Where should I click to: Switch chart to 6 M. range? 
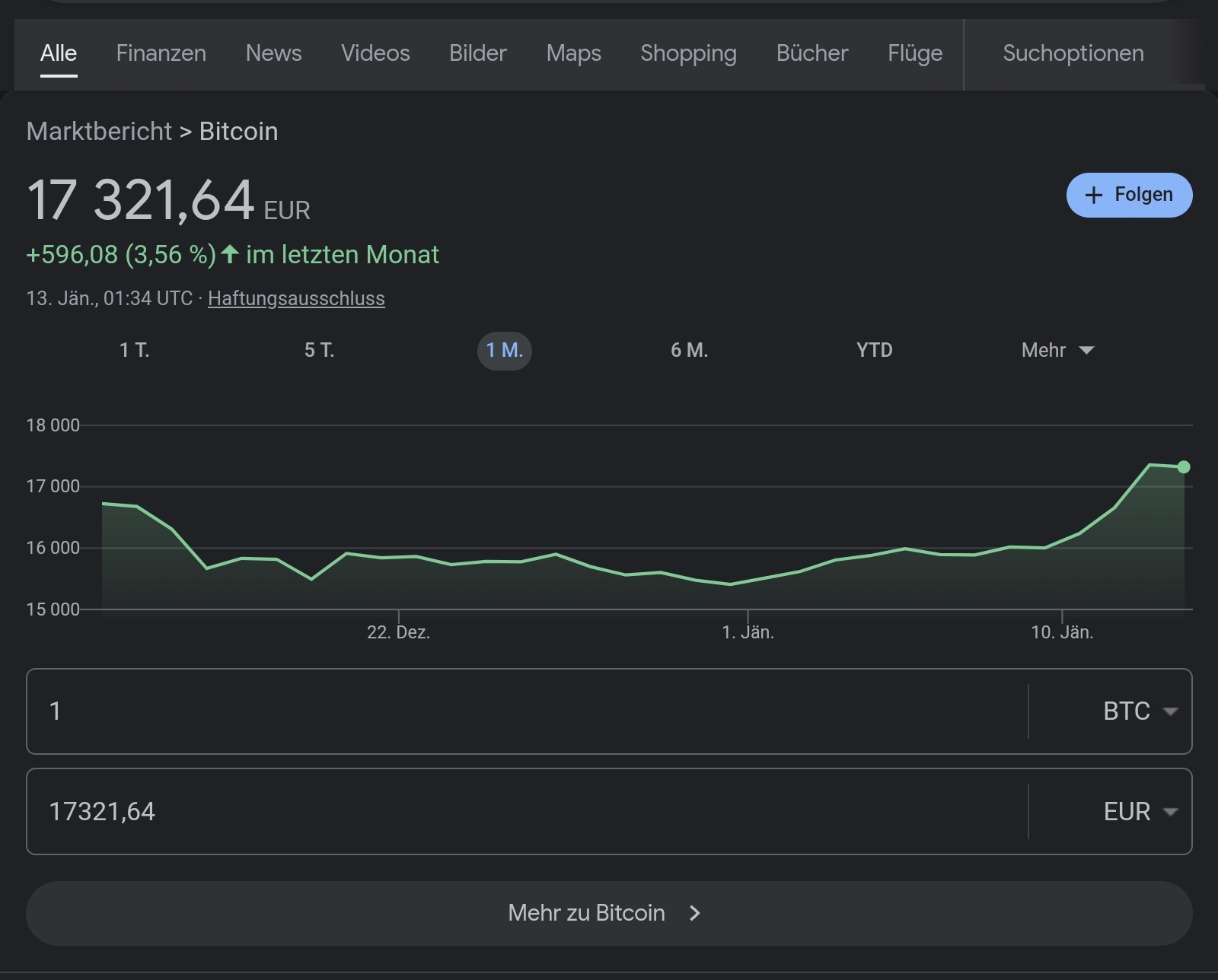coord(689,350)
